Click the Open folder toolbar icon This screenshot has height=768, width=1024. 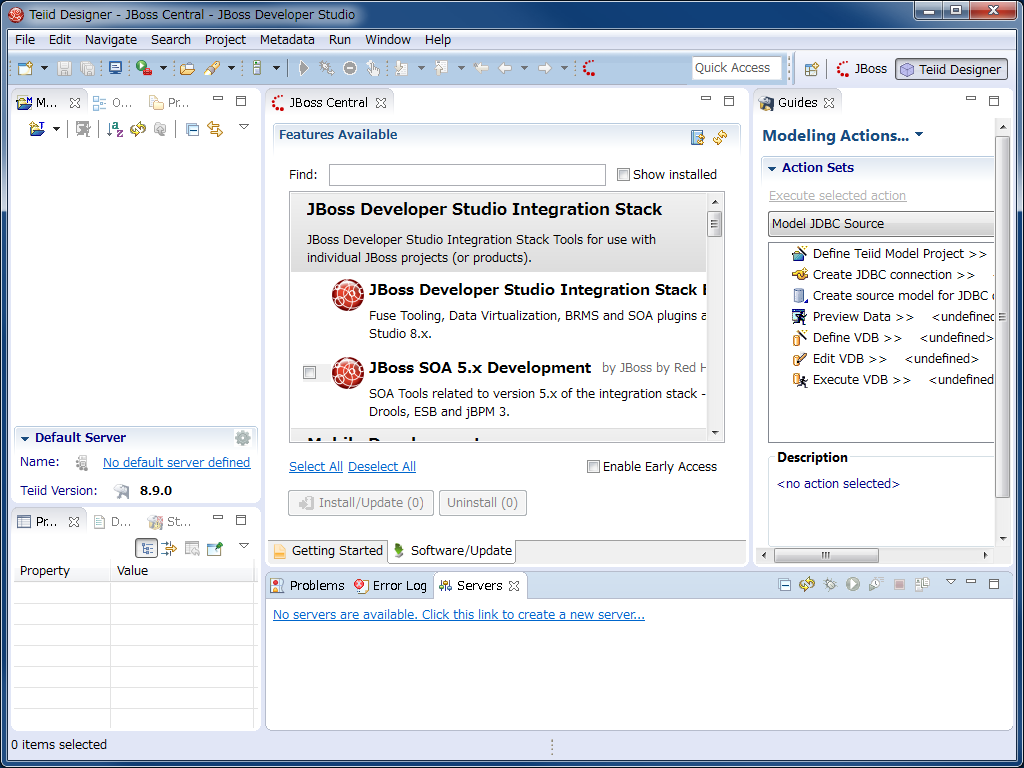tap(187, 68)
